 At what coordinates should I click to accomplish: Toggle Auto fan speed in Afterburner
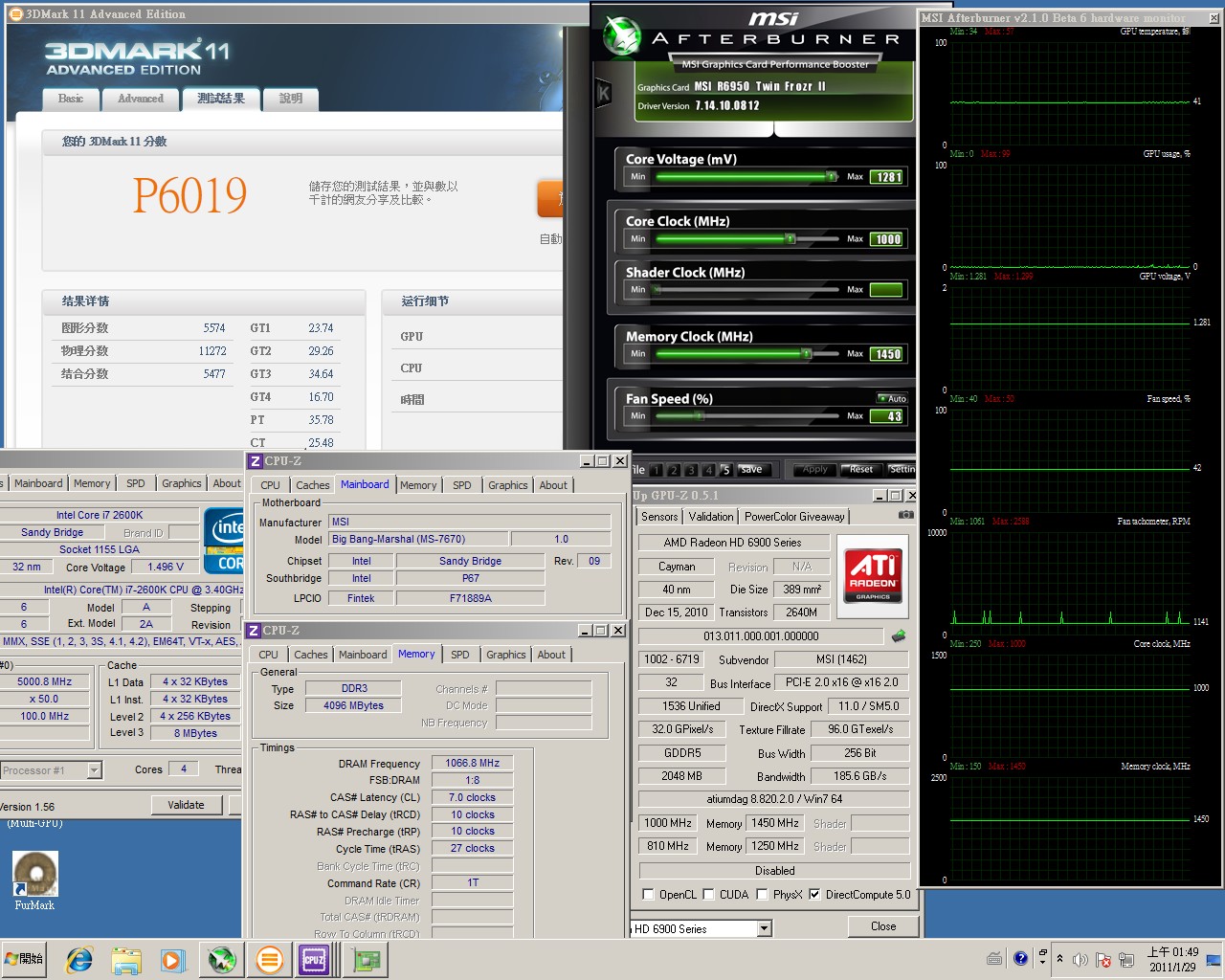892,398
